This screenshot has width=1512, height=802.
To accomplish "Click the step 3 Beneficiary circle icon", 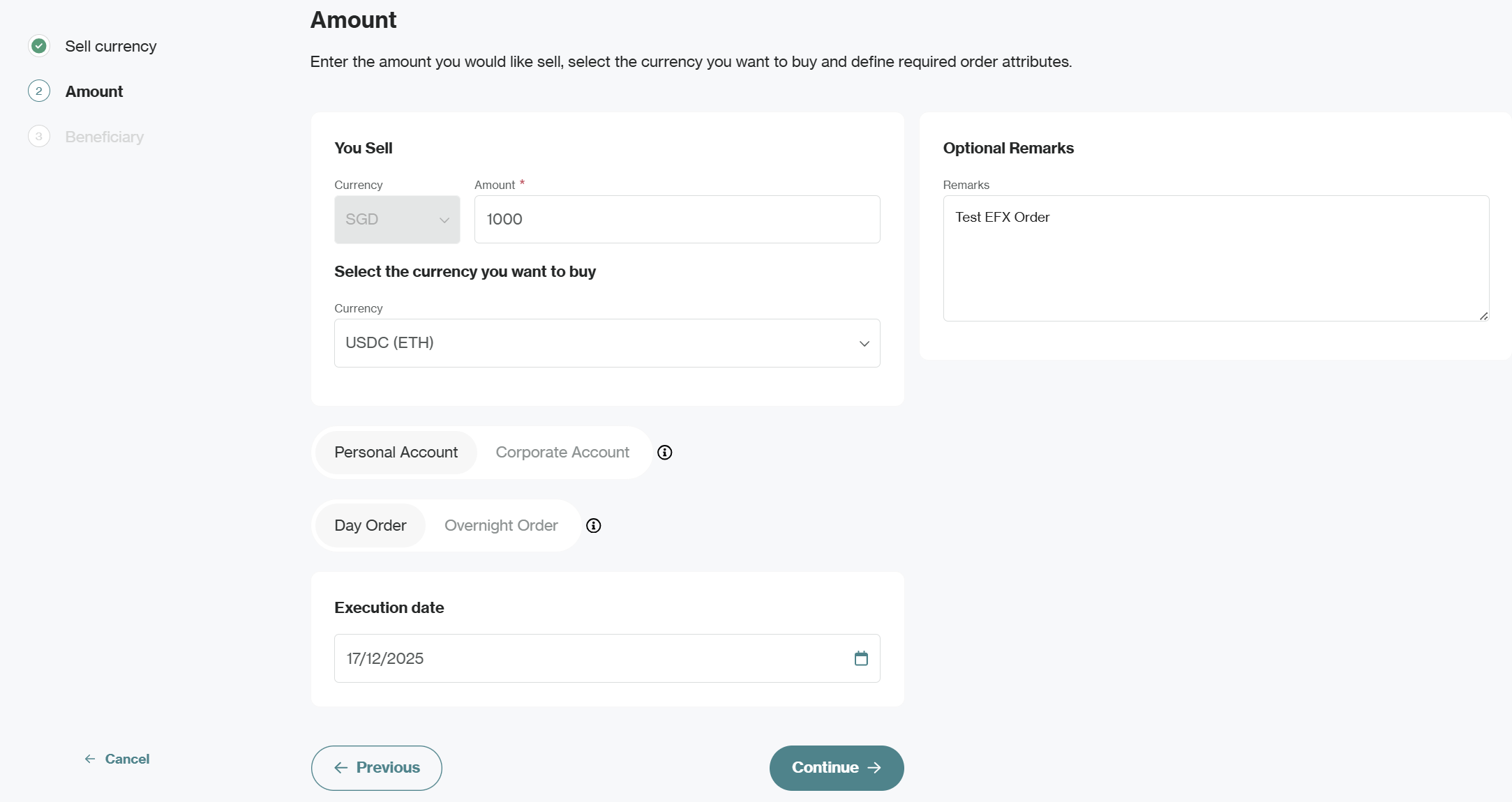I will click(x=39, y=137).
